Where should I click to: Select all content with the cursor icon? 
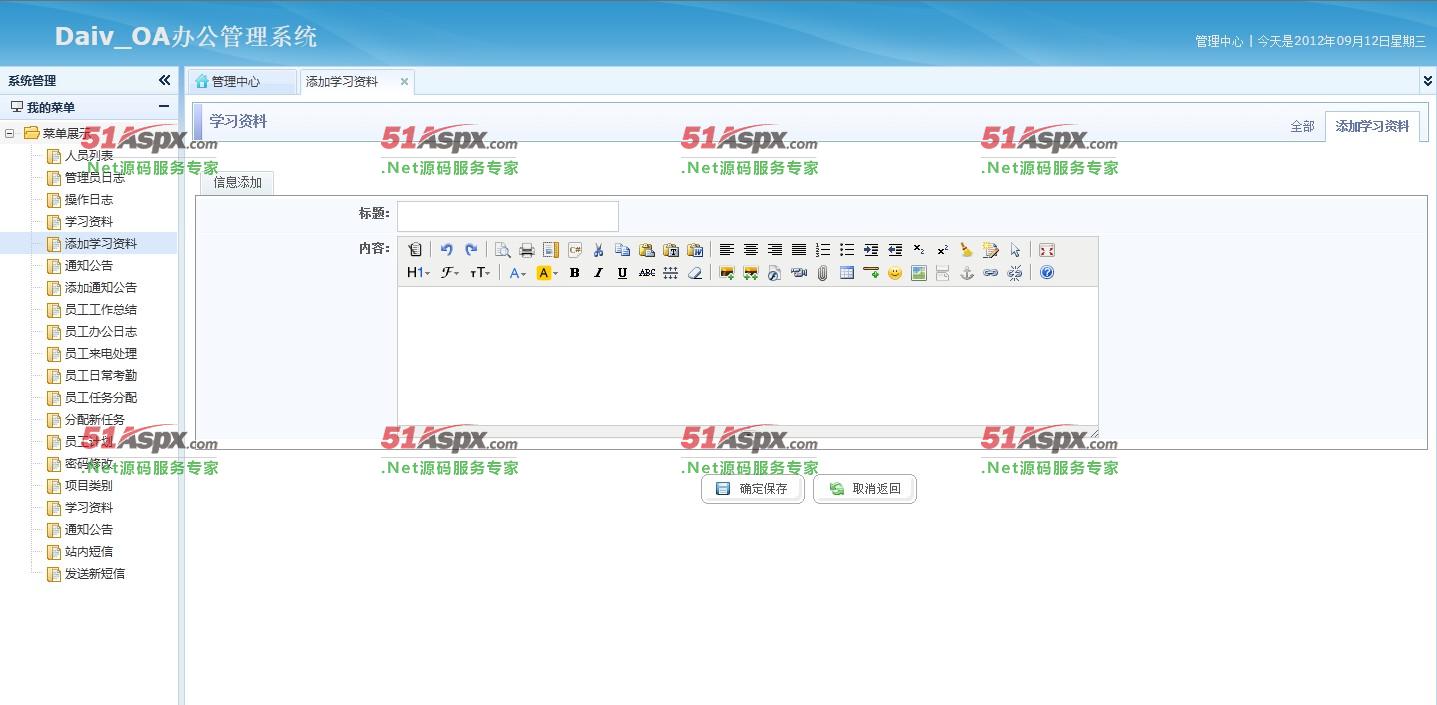(x=1015, y=250)
